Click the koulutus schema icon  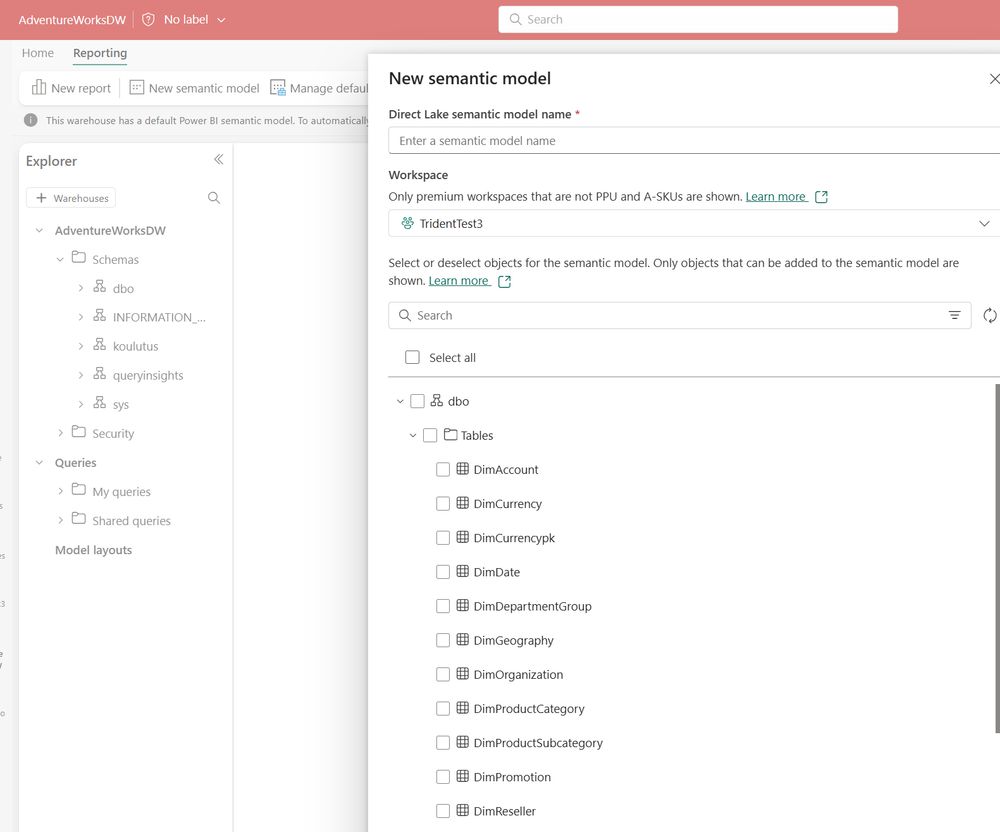point(99,344)
